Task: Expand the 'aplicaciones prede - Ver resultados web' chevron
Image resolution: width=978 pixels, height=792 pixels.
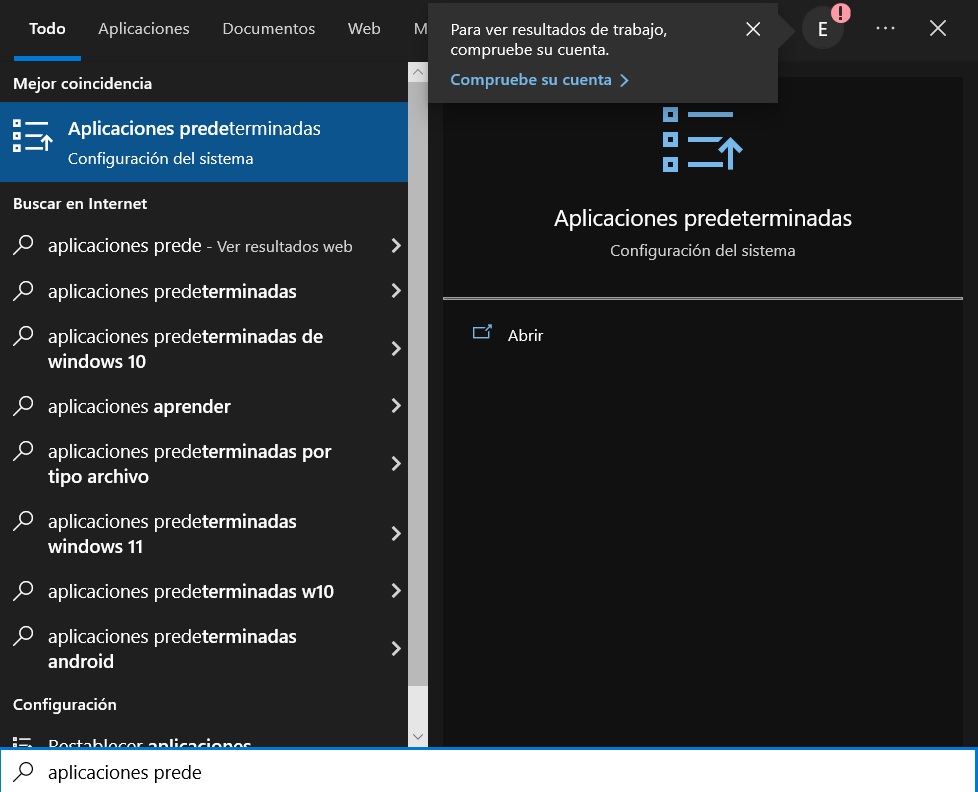Action: click(395, 246)
